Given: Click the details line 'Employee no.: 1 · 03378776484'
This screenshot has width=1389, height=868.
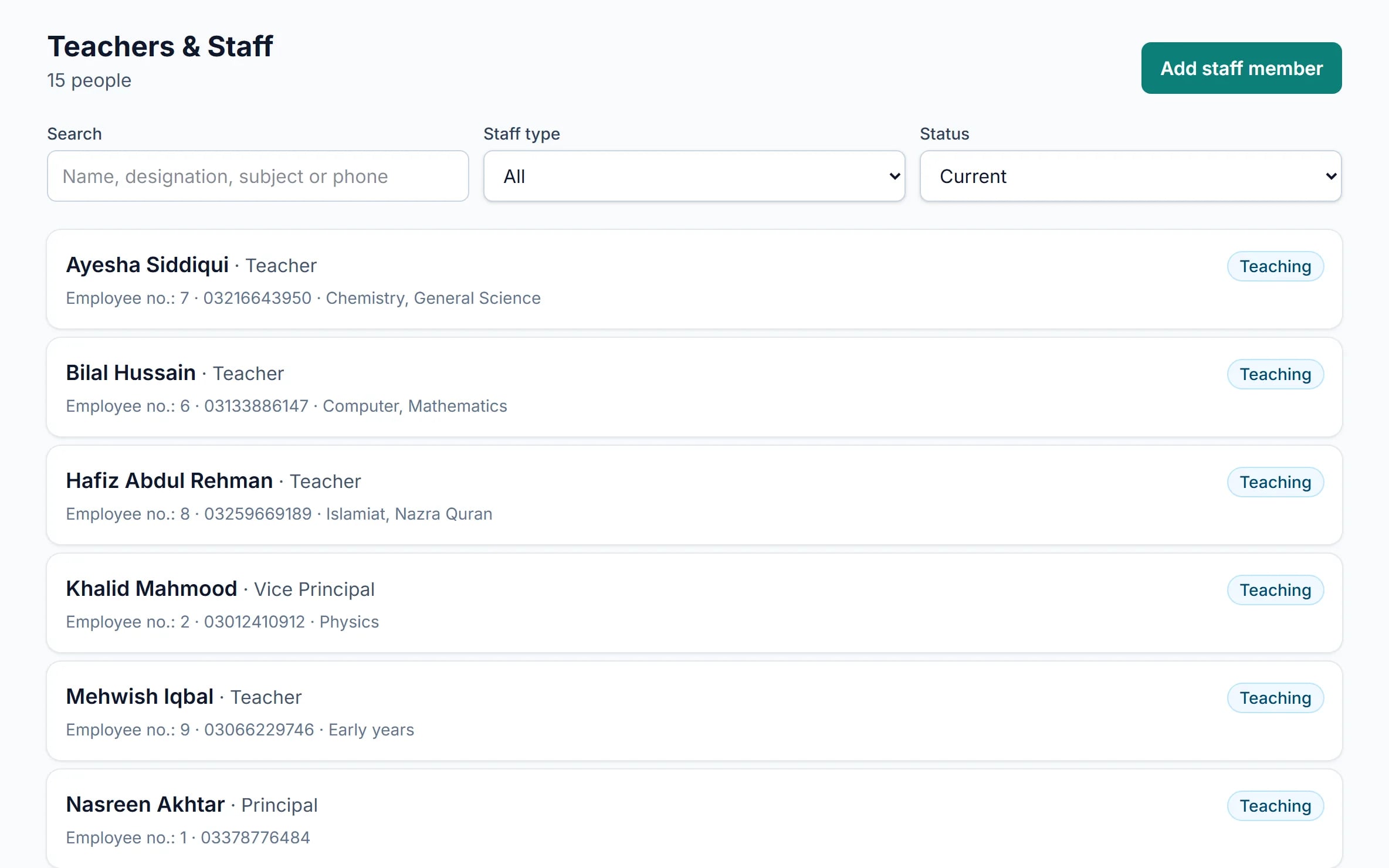Looking at the screenshot, I should [188, 838].
